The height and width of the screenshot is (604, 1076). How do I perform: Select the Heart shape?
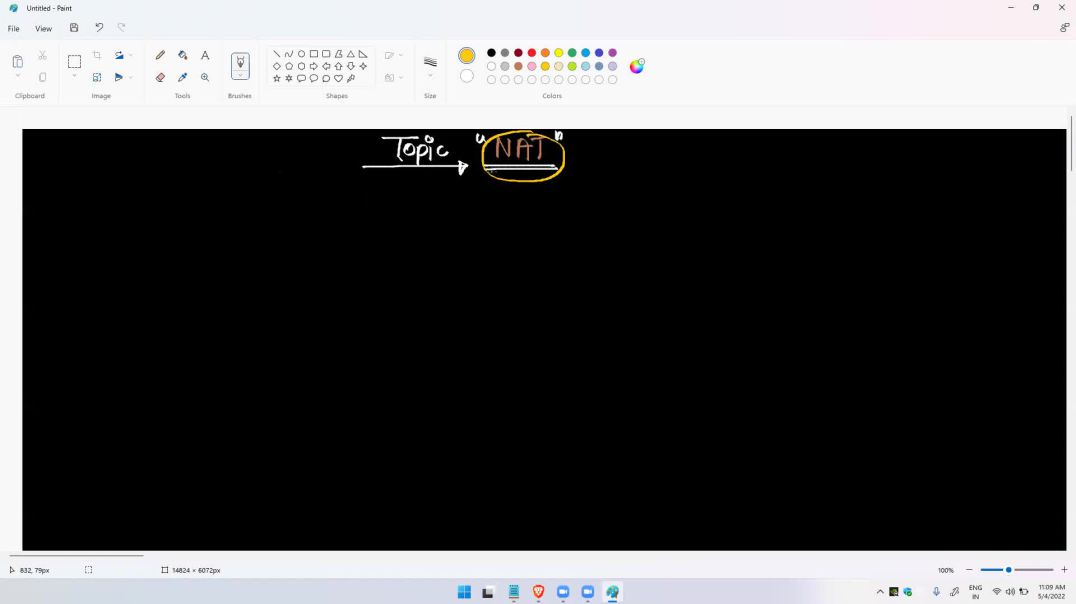[x=338, y=78]
